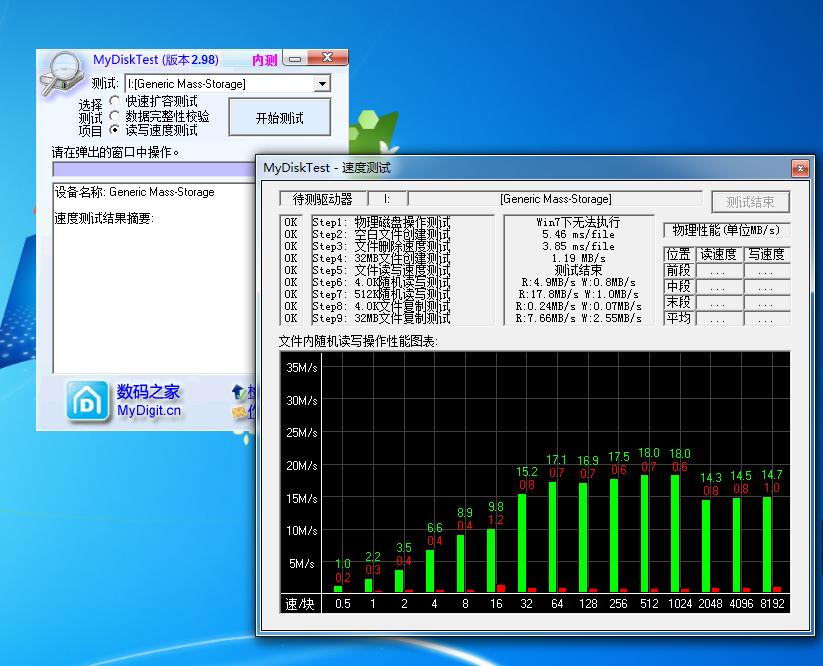
Task: Choose the 读写速度测试 radio option
Action: click(x=115, y=130)
